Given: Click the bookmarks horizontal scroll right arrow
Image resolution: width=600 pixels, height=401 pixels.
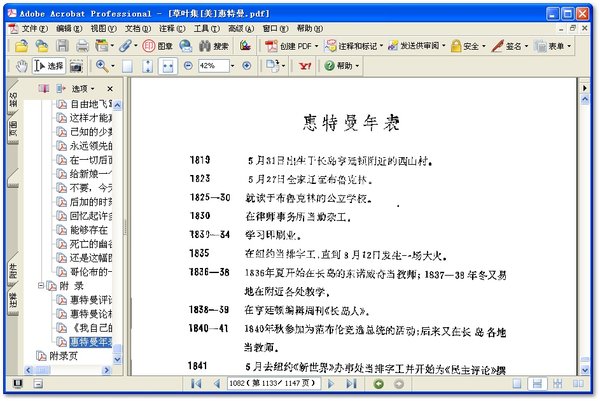Looking at the screenshot, I should 106,370.
